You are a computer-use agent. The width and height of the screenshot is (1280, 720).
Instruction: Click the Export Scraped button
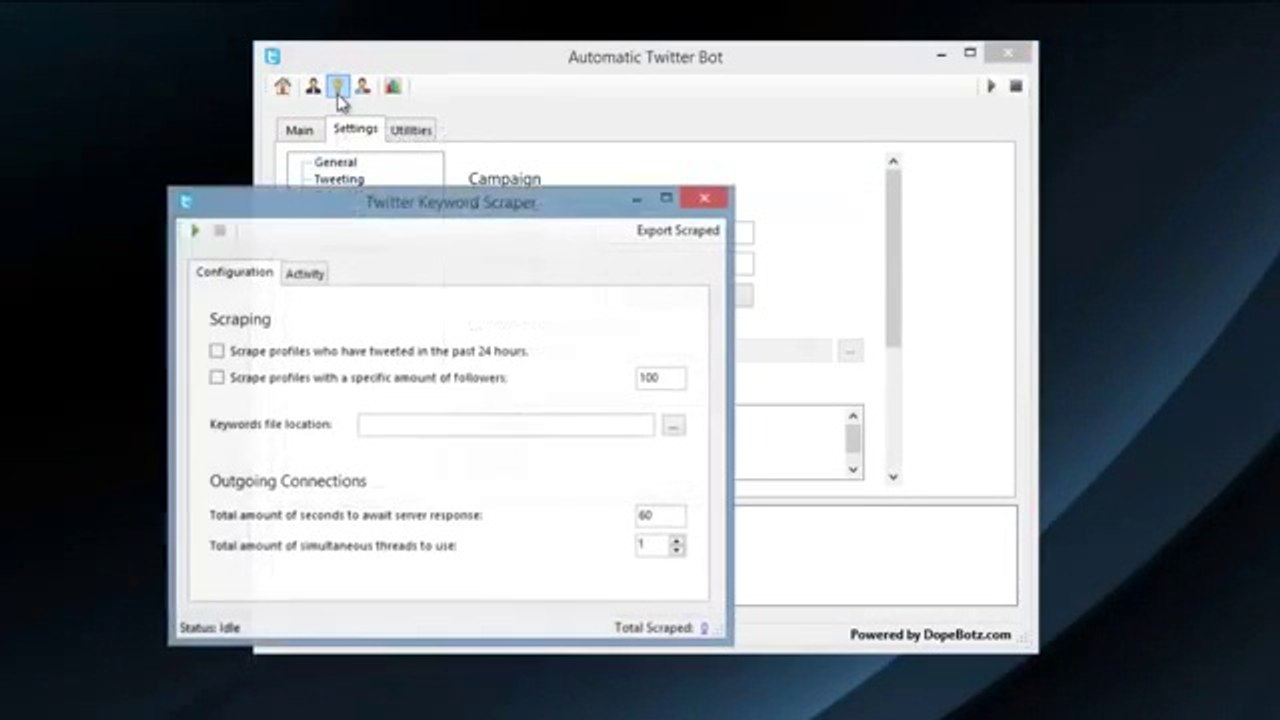click(x=678, y=230)
